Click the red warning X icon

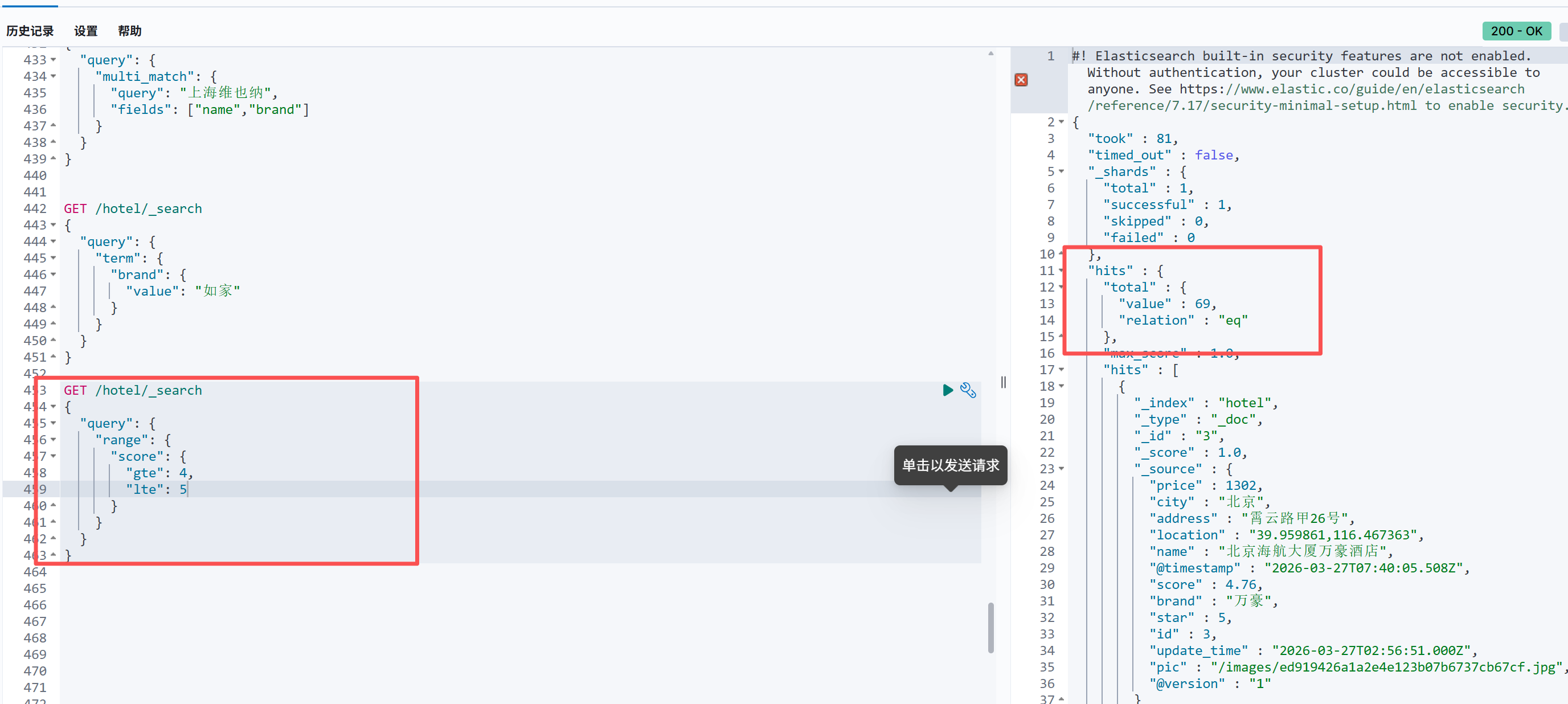(1021, 80)
